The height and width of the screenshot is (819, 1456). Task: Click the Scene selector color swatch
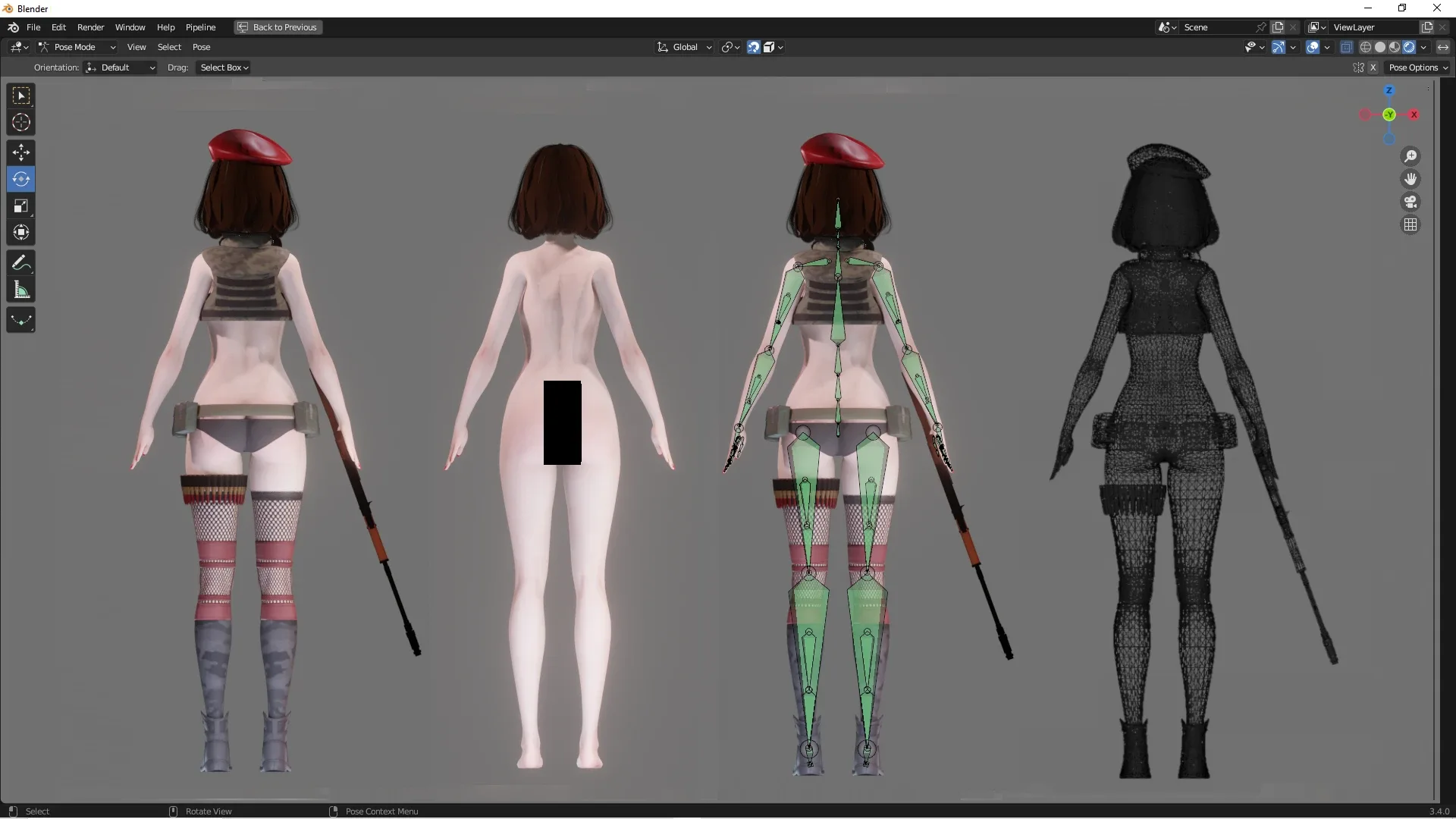pyautogui.click(x=1165, y=27)
